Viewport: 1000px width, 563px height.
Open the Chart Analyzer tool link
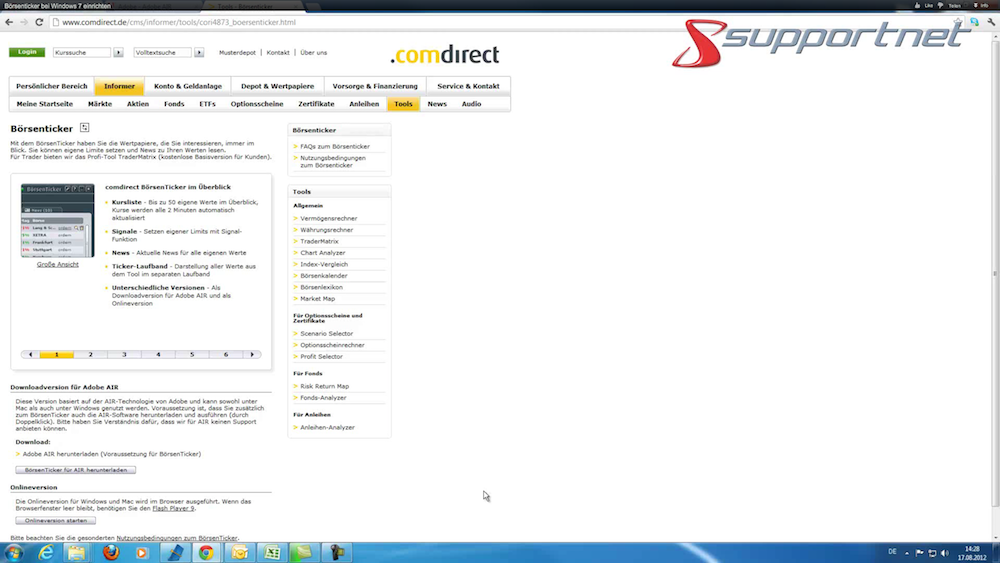[323, 253]
